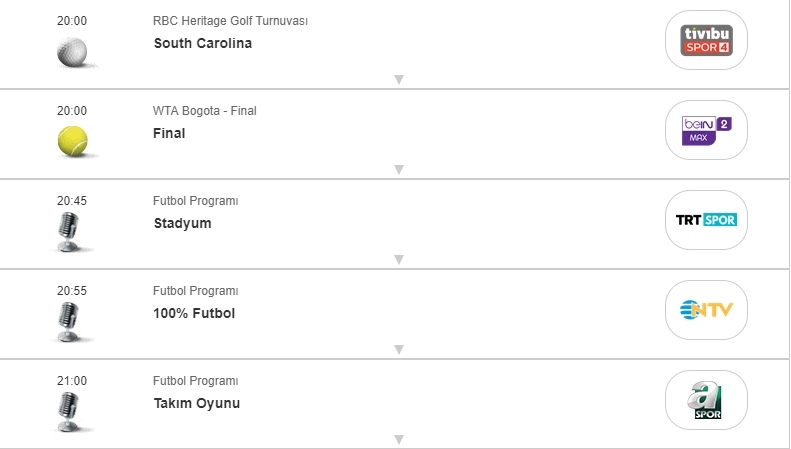Image resolution: width=791 pixels, height=449 pixels.
Task: Open the A Spor channel logo
Action: click(x=706, y=400)
